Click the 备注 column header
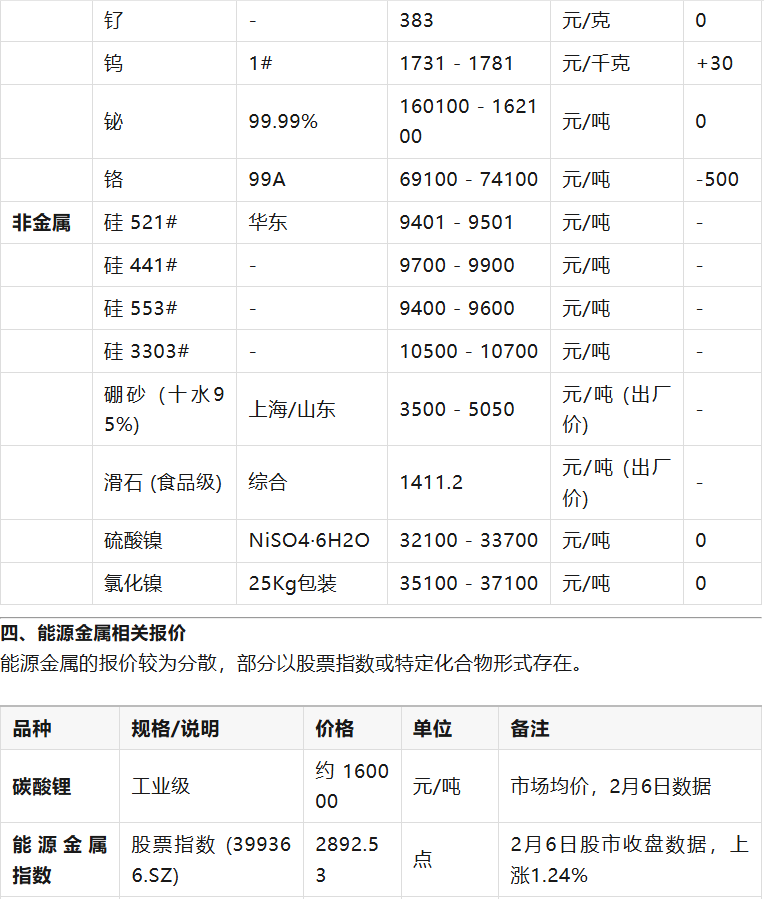764x899 pixels. click(530, 729)
